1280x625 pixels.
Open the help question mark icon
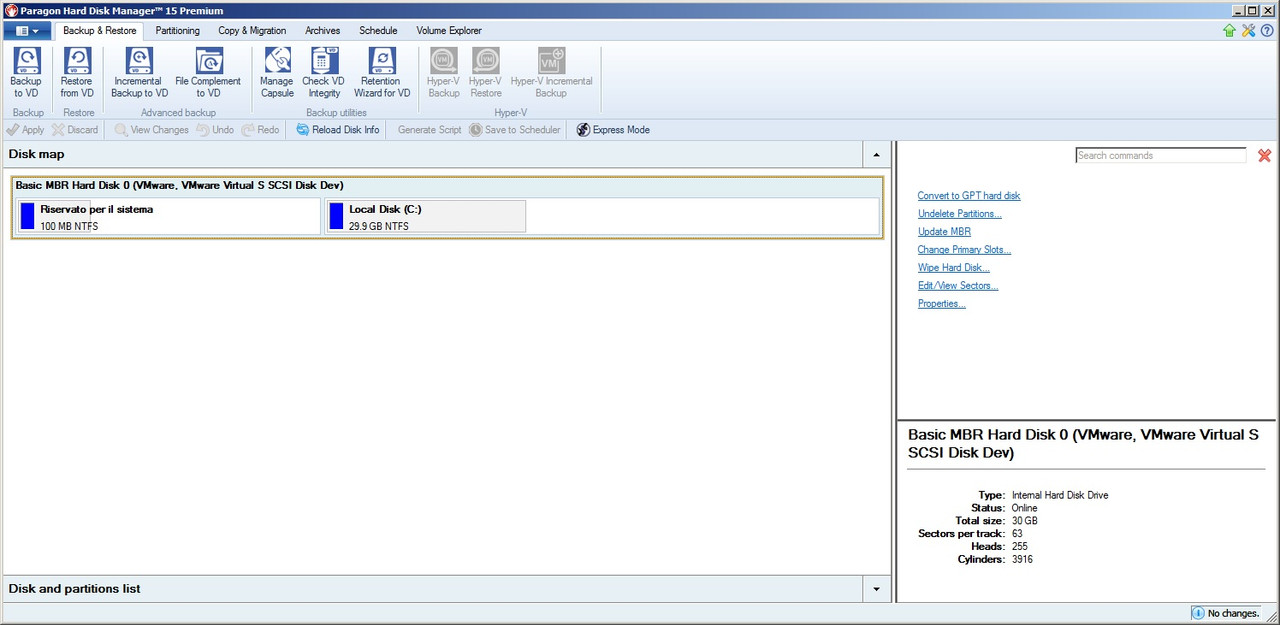coord(1266,31)
